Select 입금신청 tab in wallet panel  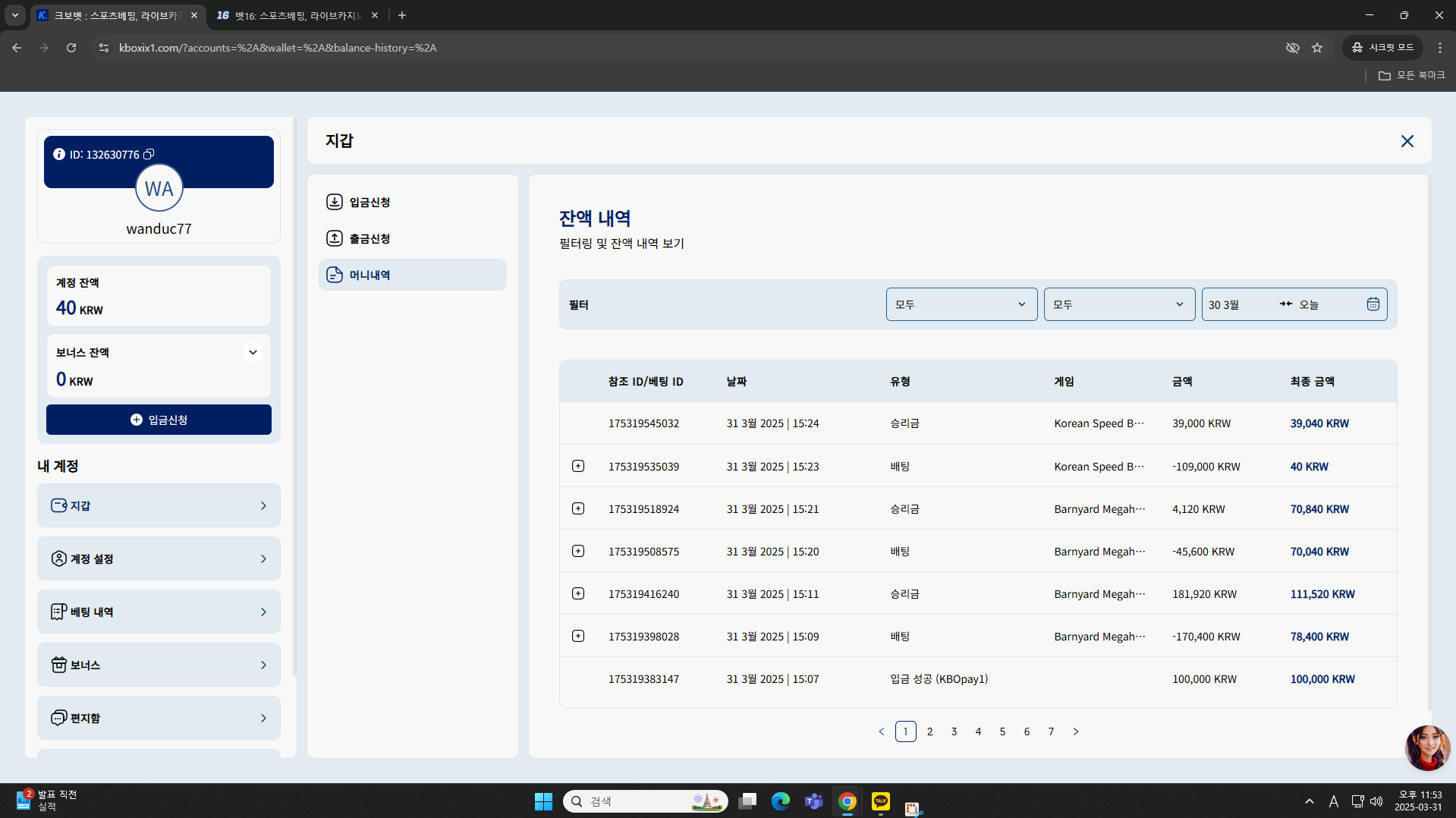tap(412, 202)
